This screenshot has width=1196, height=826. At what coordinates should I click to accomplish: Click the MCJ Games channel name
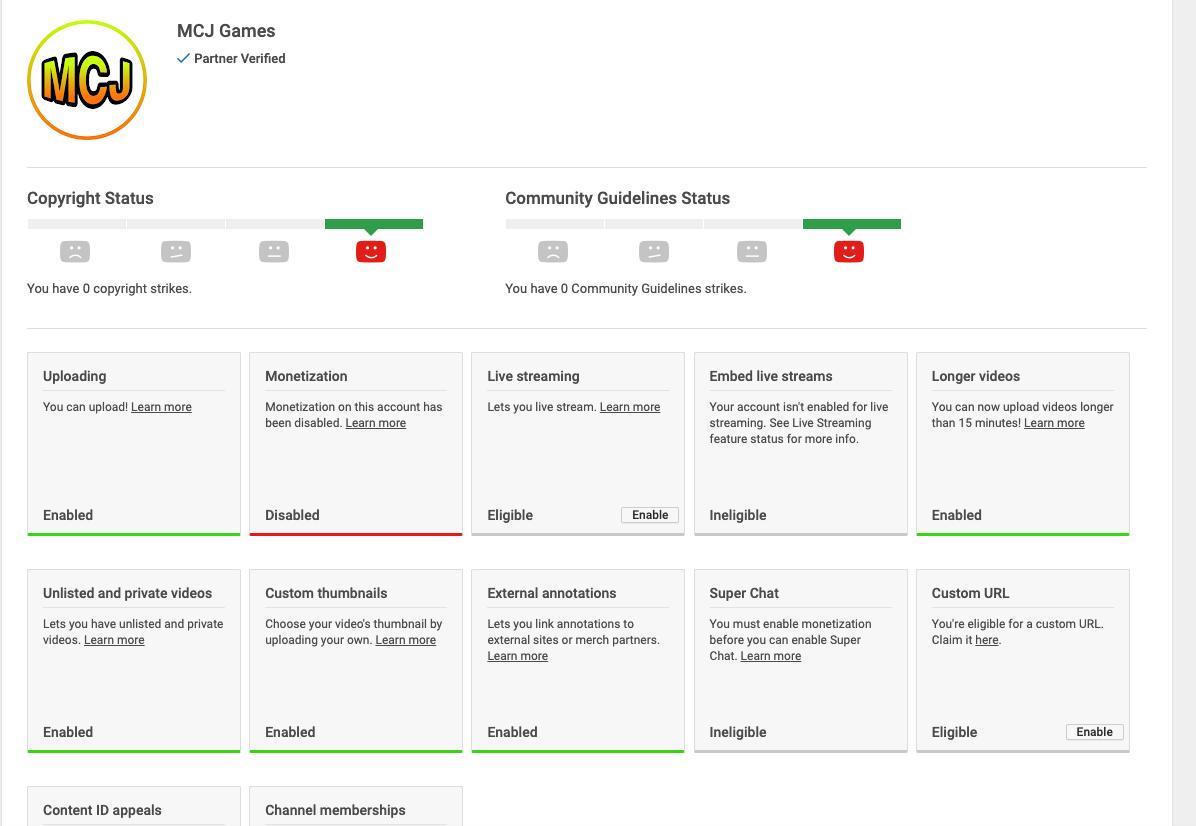(x=226, y=31)
